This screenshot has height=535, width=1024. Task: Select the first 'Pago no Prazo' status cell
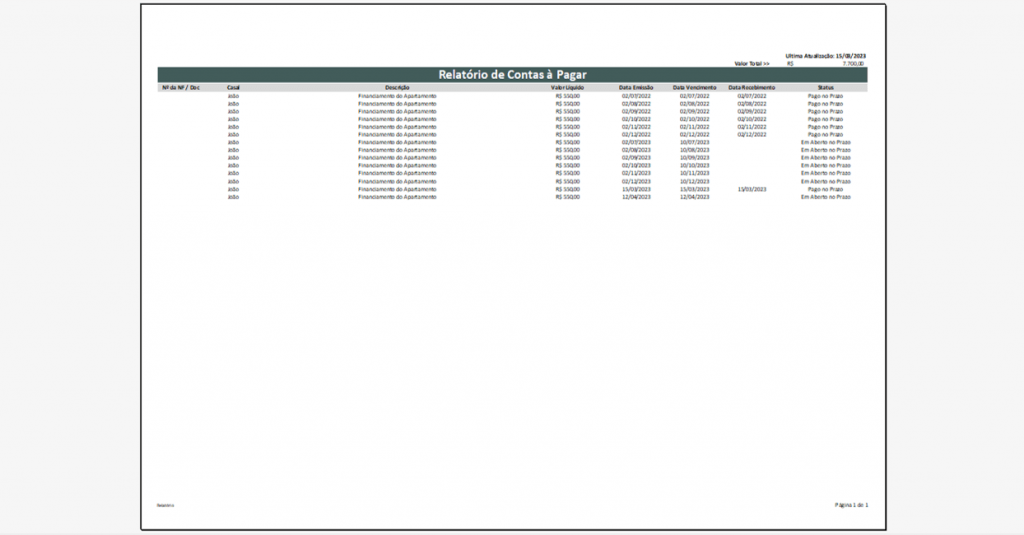(x=825, y=96)
